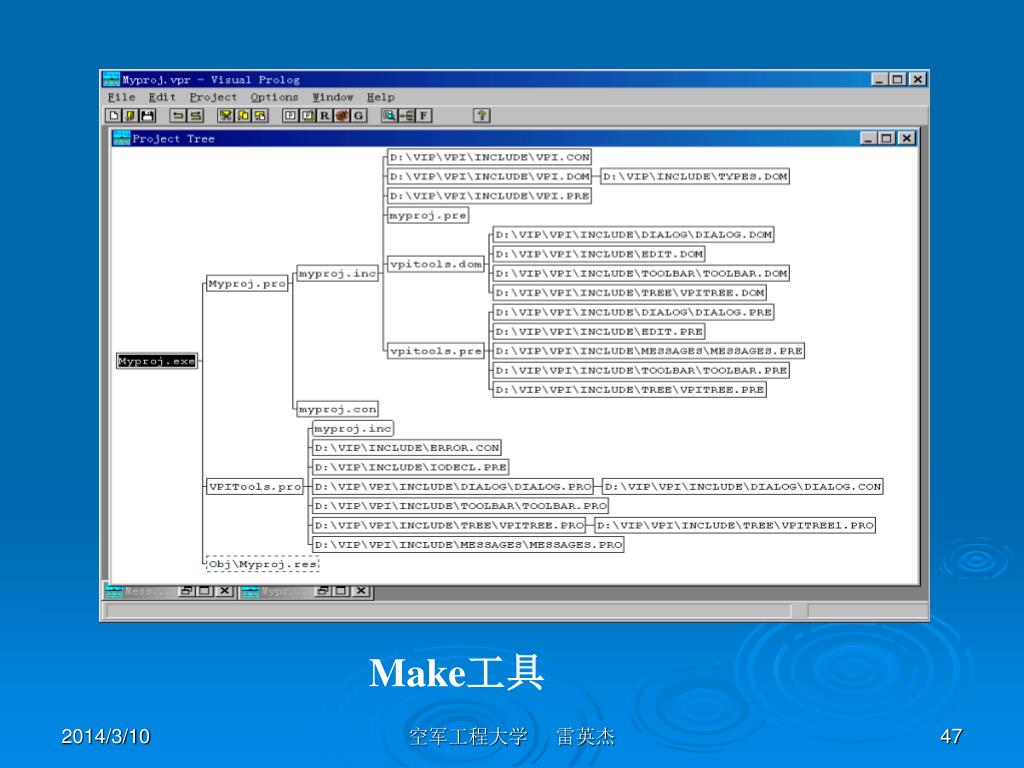
Task: Open the File menu
Action: 121,97
